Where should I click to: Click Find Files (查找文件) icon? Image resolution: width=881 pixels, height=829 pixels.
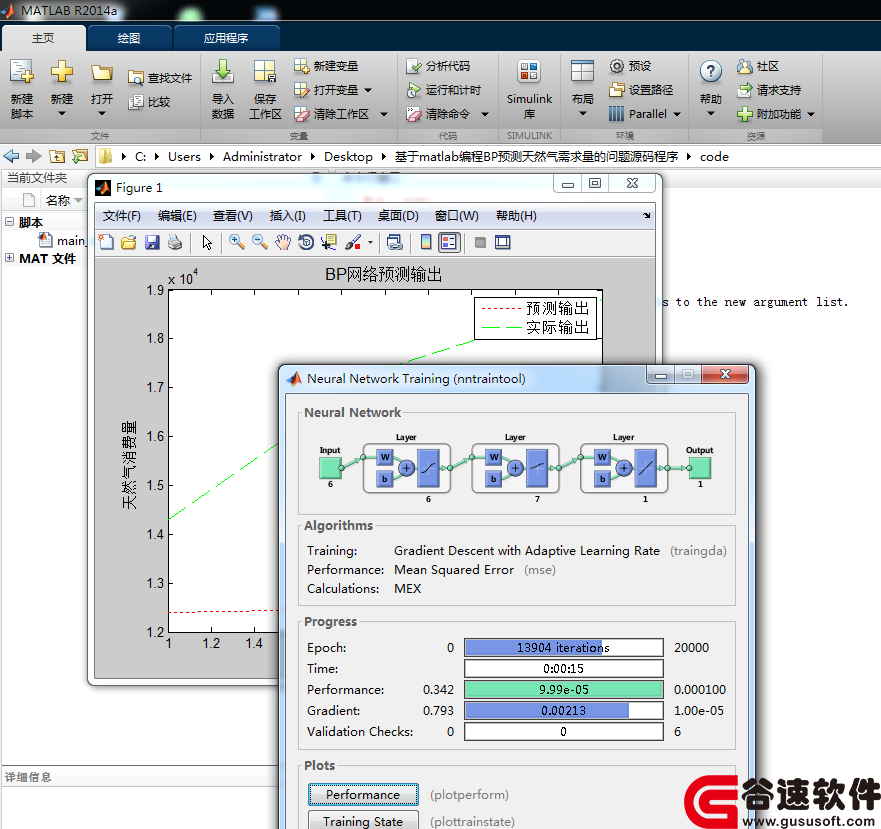tap(135, 78)
